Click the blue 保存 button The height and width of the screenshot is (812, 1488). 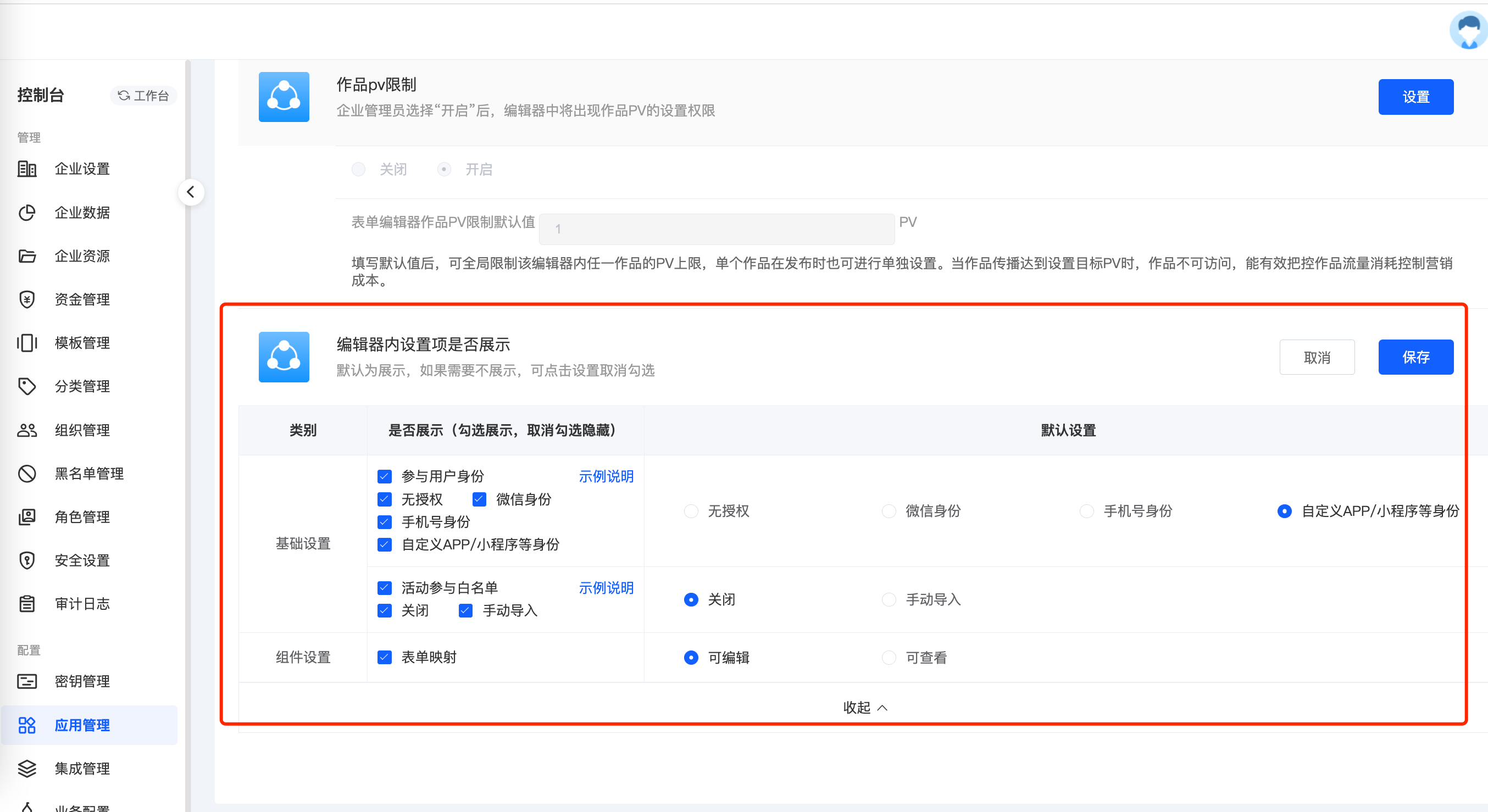[1415, 357]
